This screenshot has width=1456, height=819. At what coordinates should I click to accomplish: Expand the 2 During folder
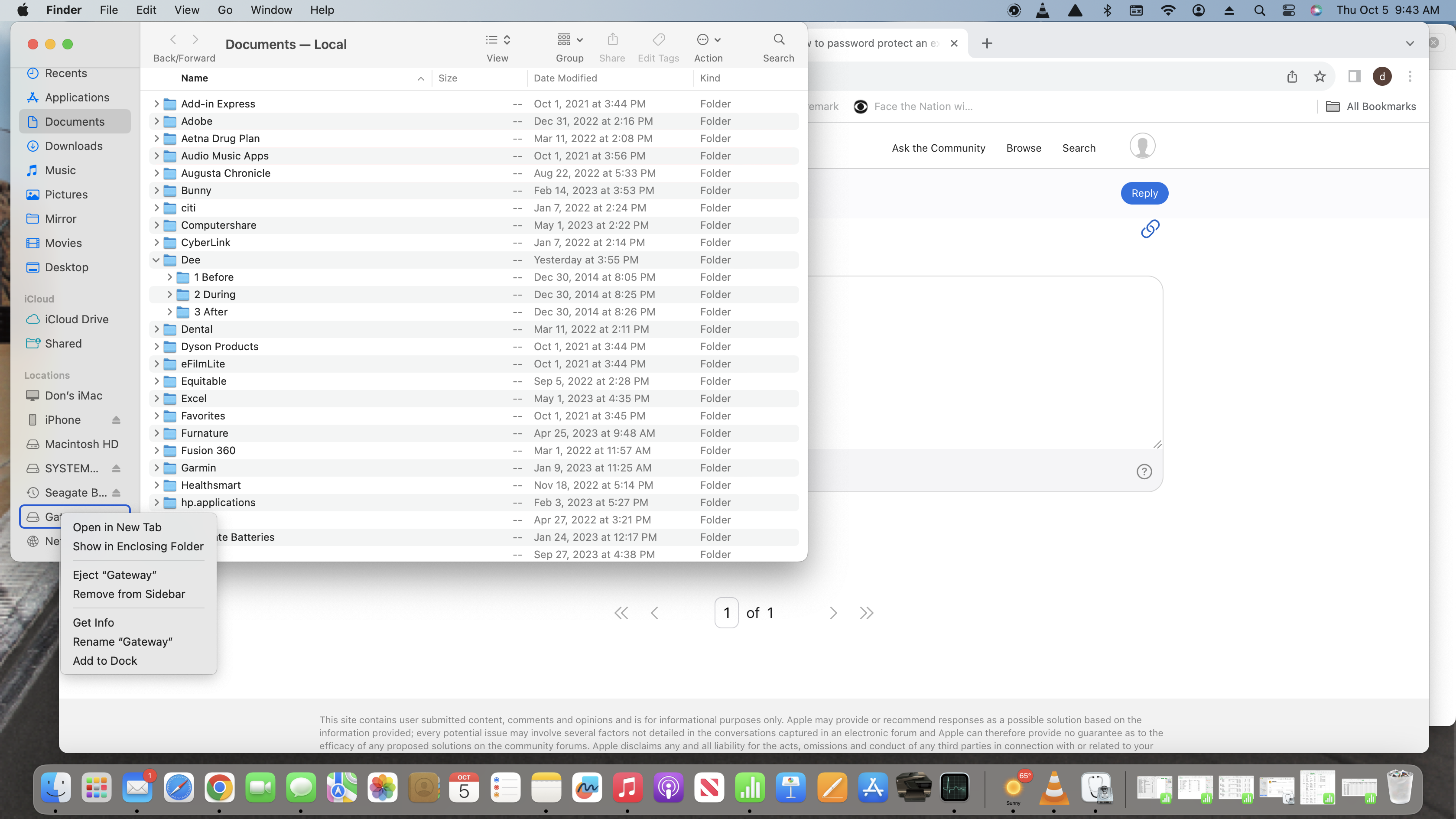click(169, 295)
